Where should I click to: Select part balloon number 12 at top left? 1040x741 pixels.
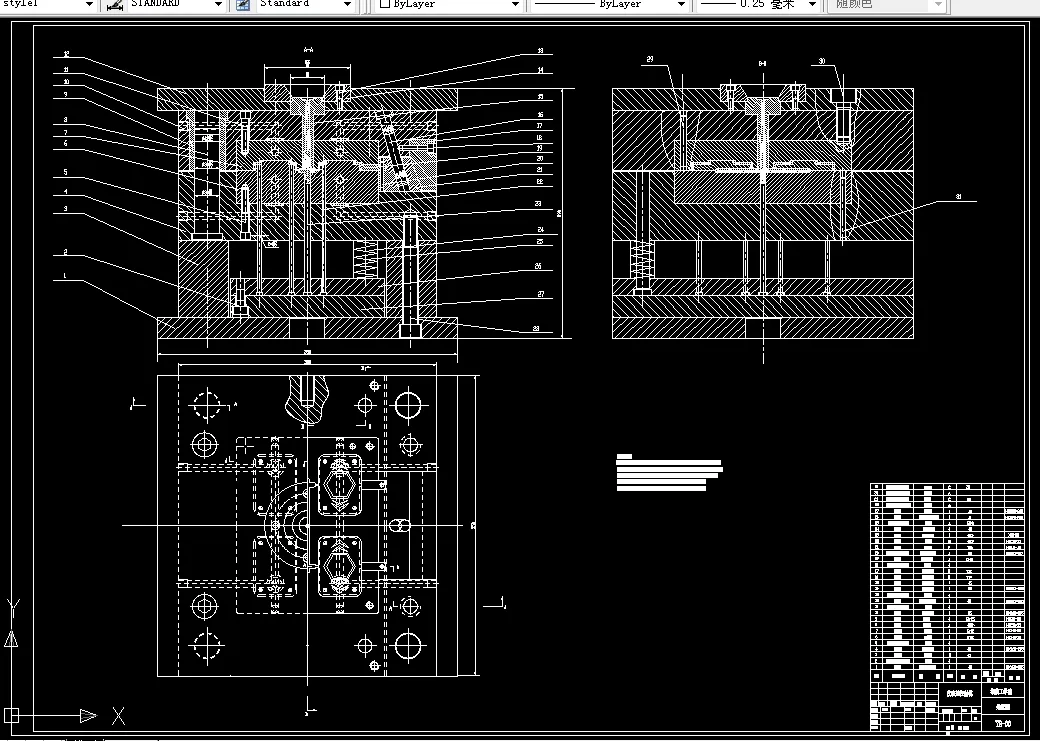point(66,54)
